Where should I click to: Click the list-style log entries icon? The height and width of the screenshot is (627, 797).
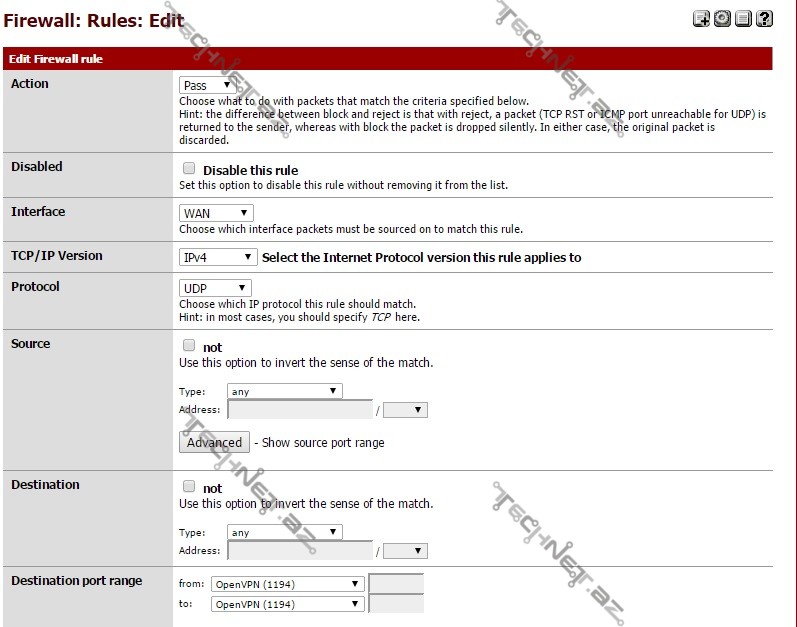(743, 18)
